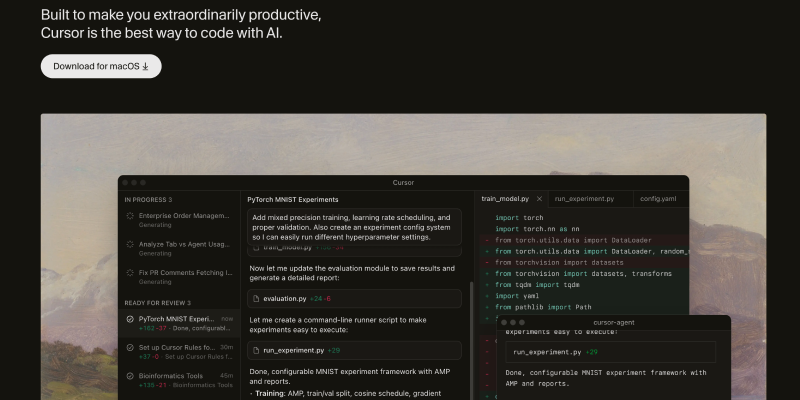Click the cursor-agent window title bar
800x400 pixels.
[614, 322]
